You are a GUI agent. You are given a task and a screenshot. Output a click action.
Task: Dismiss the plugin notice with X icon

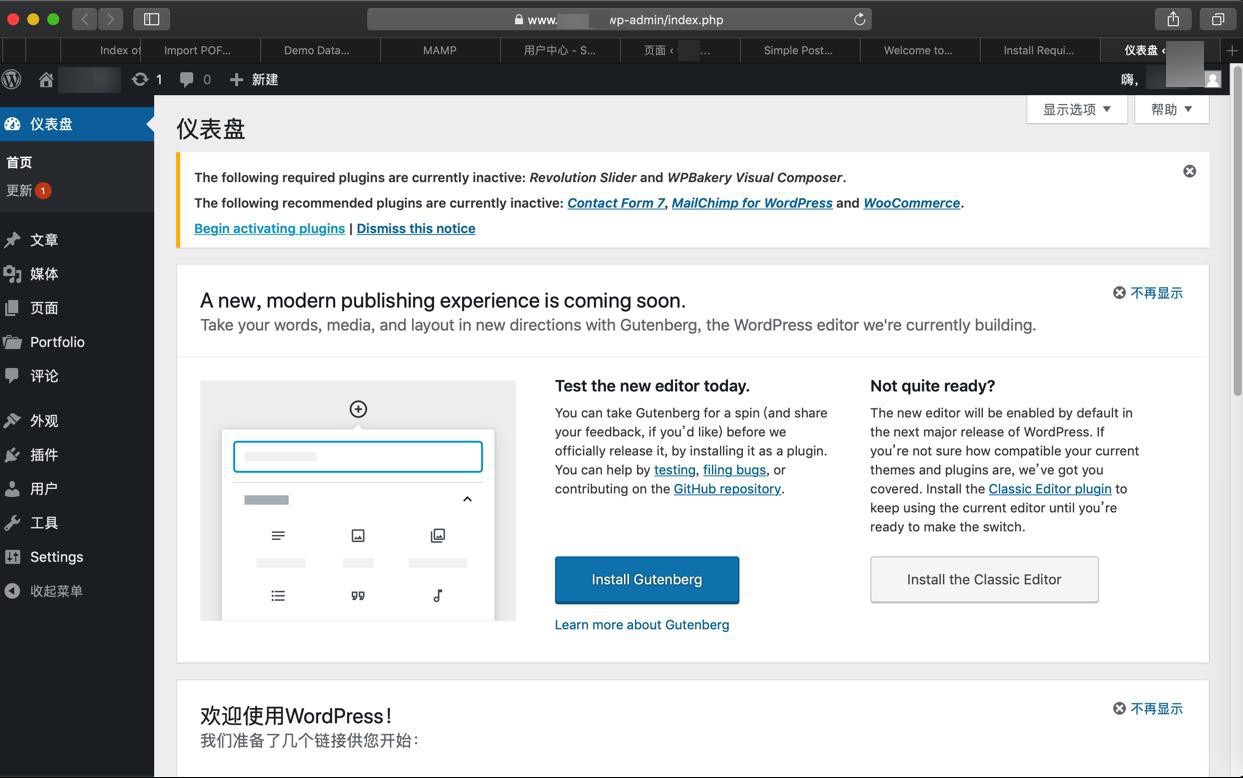[x=1189, y=171]
